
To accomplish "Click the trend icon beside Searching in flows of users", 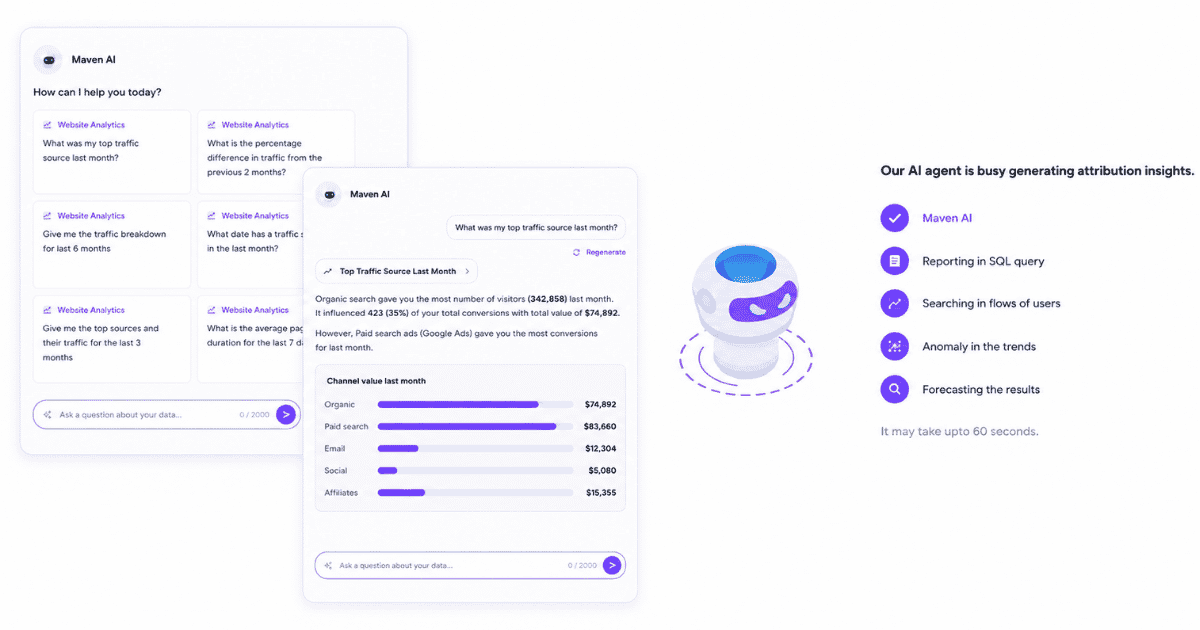I will 894,303.
